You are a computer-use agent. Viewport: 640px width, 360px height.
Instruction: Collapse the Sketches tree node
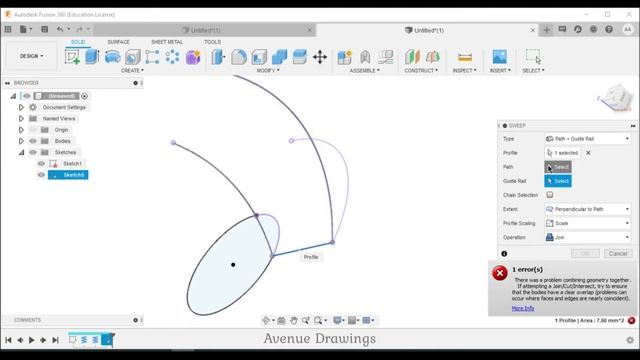pos(21,152)
